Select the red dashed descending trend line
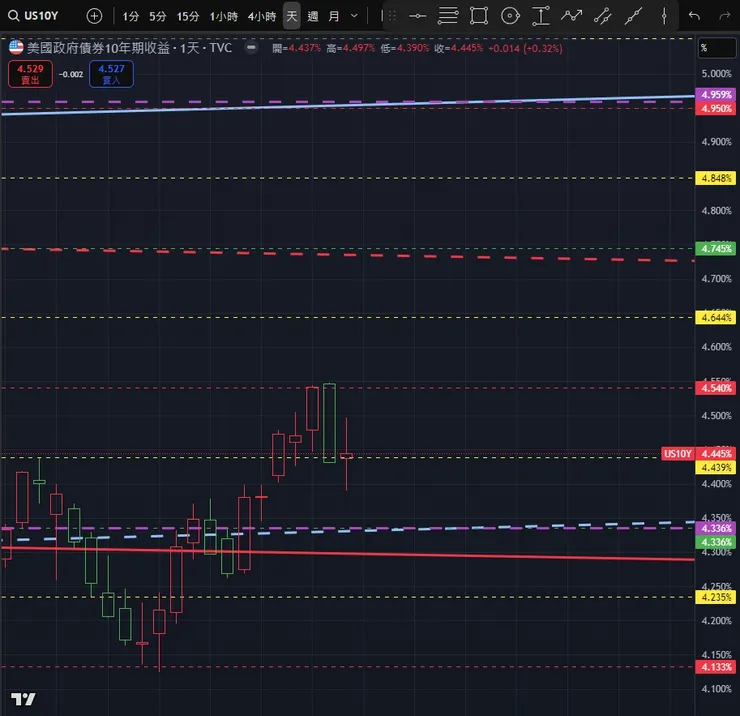Image resolution: width=740 pixels, height=716 pixels. coord(349,255)
